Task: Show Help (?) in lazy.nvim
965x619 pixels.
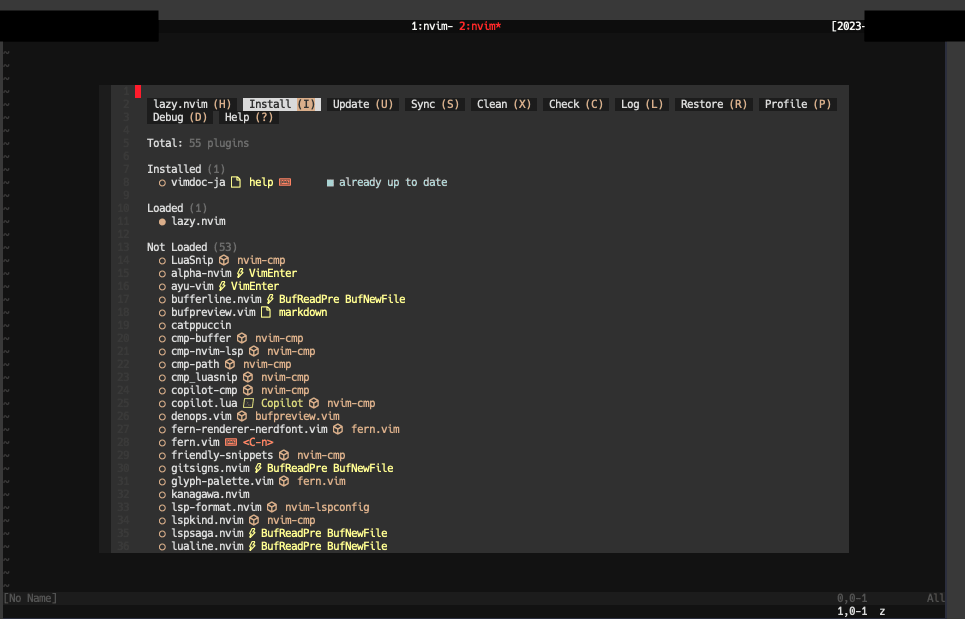Action: pos(249,117)
